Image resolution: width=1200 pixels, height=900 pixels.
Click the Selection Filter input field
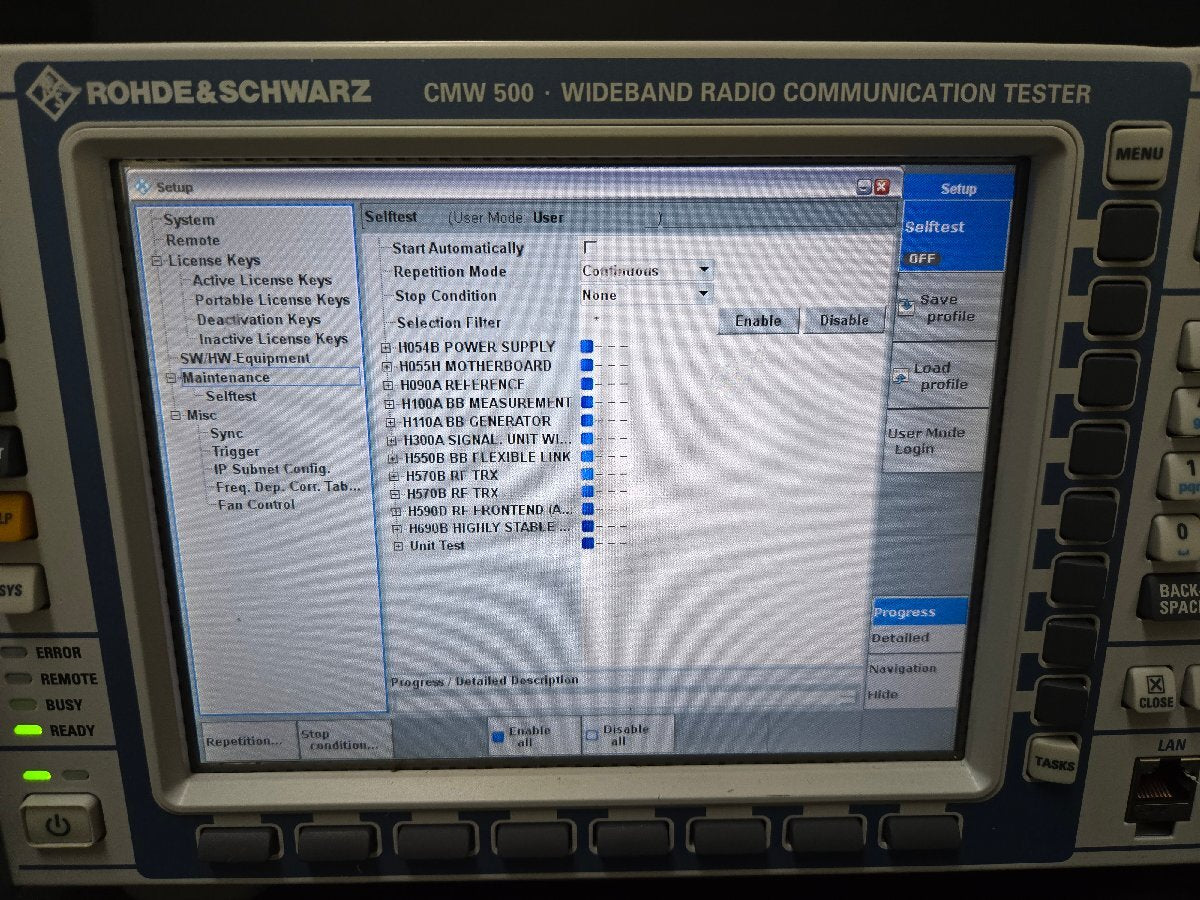[646, 320]
